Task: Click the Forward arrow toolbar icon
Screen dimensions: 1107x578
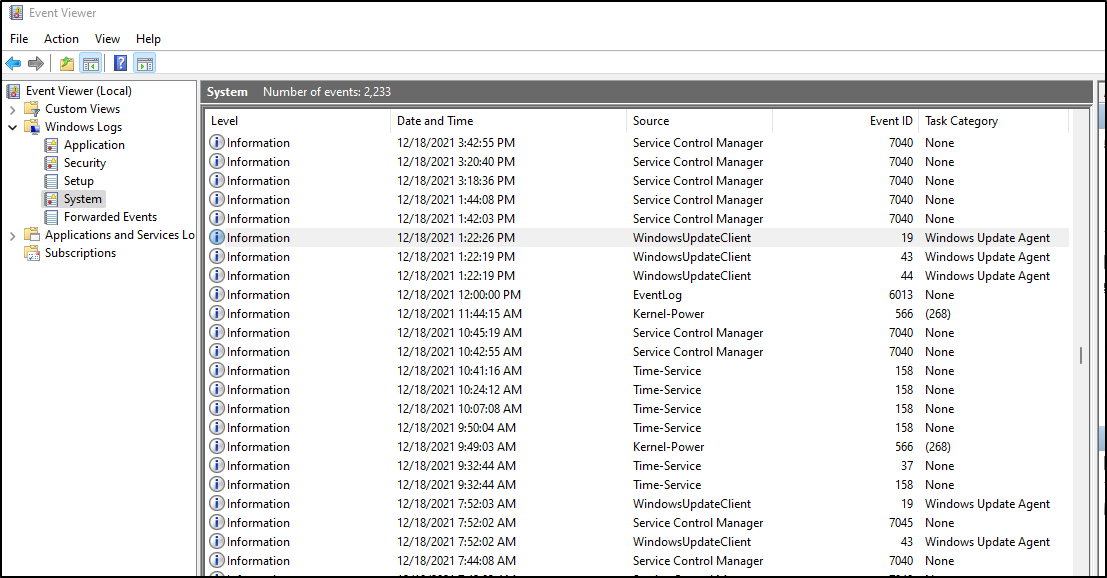Action: click(35, 64)
